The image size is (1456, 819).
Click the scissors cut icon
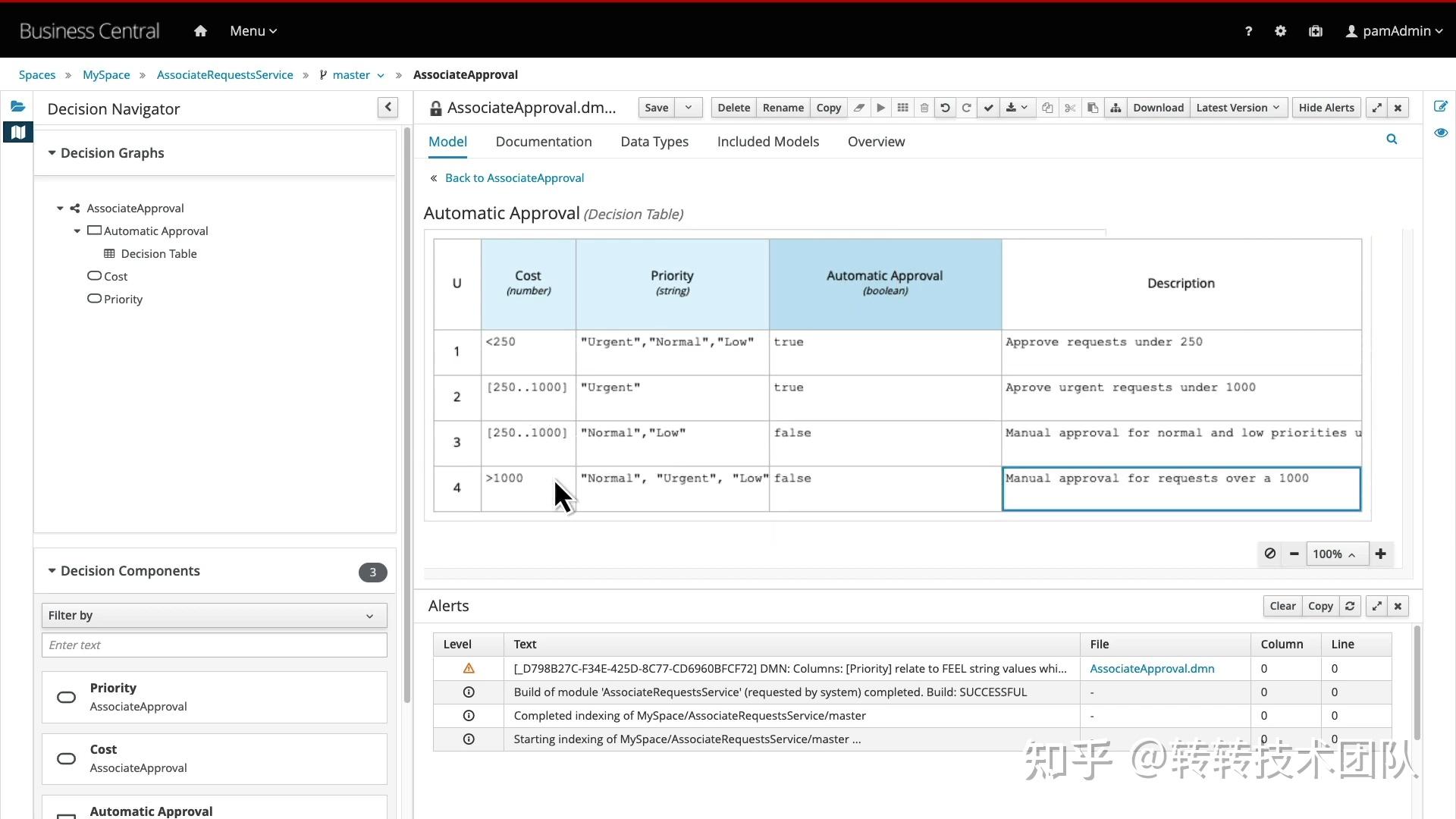click(x=1070, y=108)
